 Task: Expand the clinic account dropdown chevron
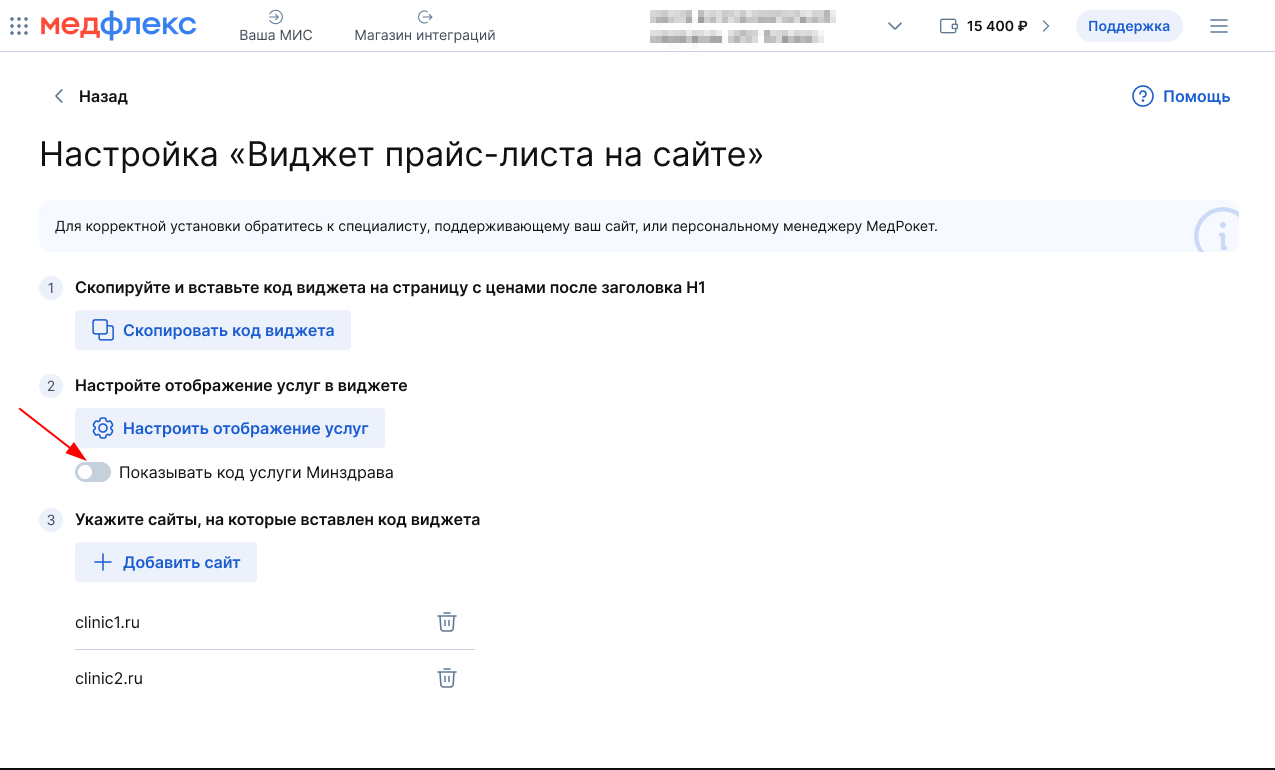(x=895, y=26)
